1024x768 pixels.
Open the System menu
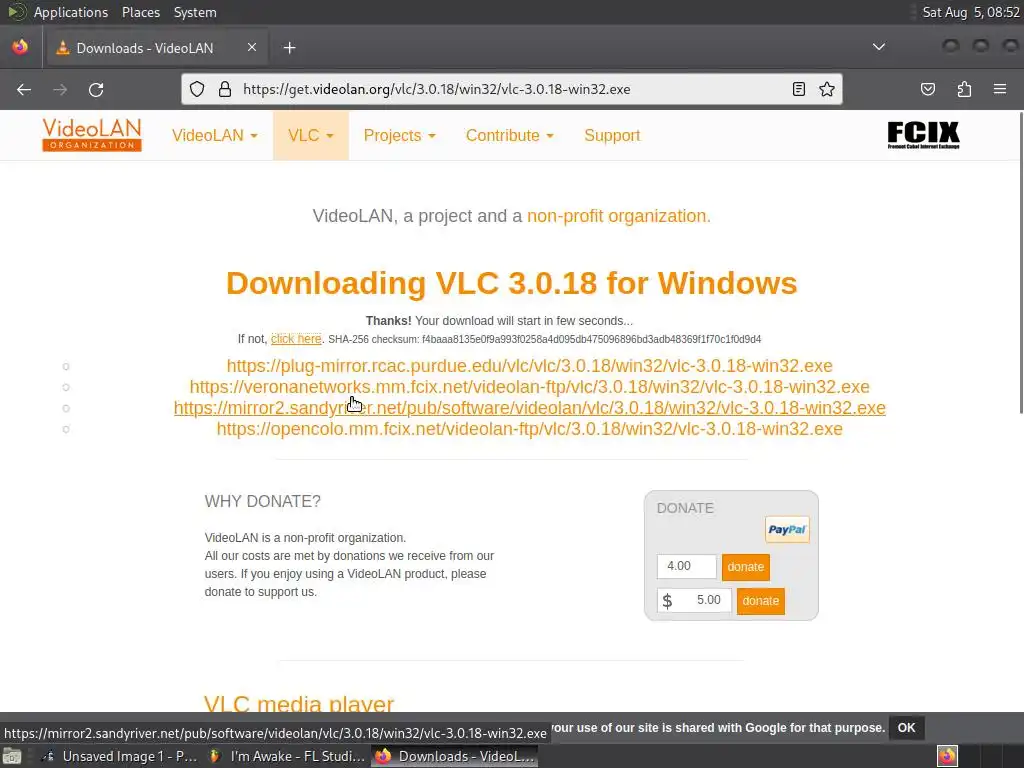(195, 12)
